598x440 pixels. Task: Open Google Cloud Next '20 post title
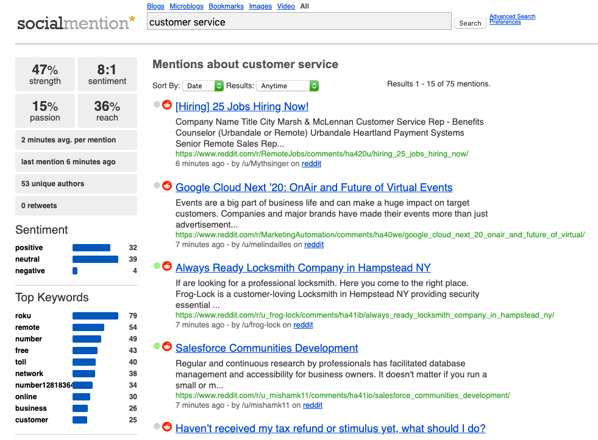(x=314, y=187)
